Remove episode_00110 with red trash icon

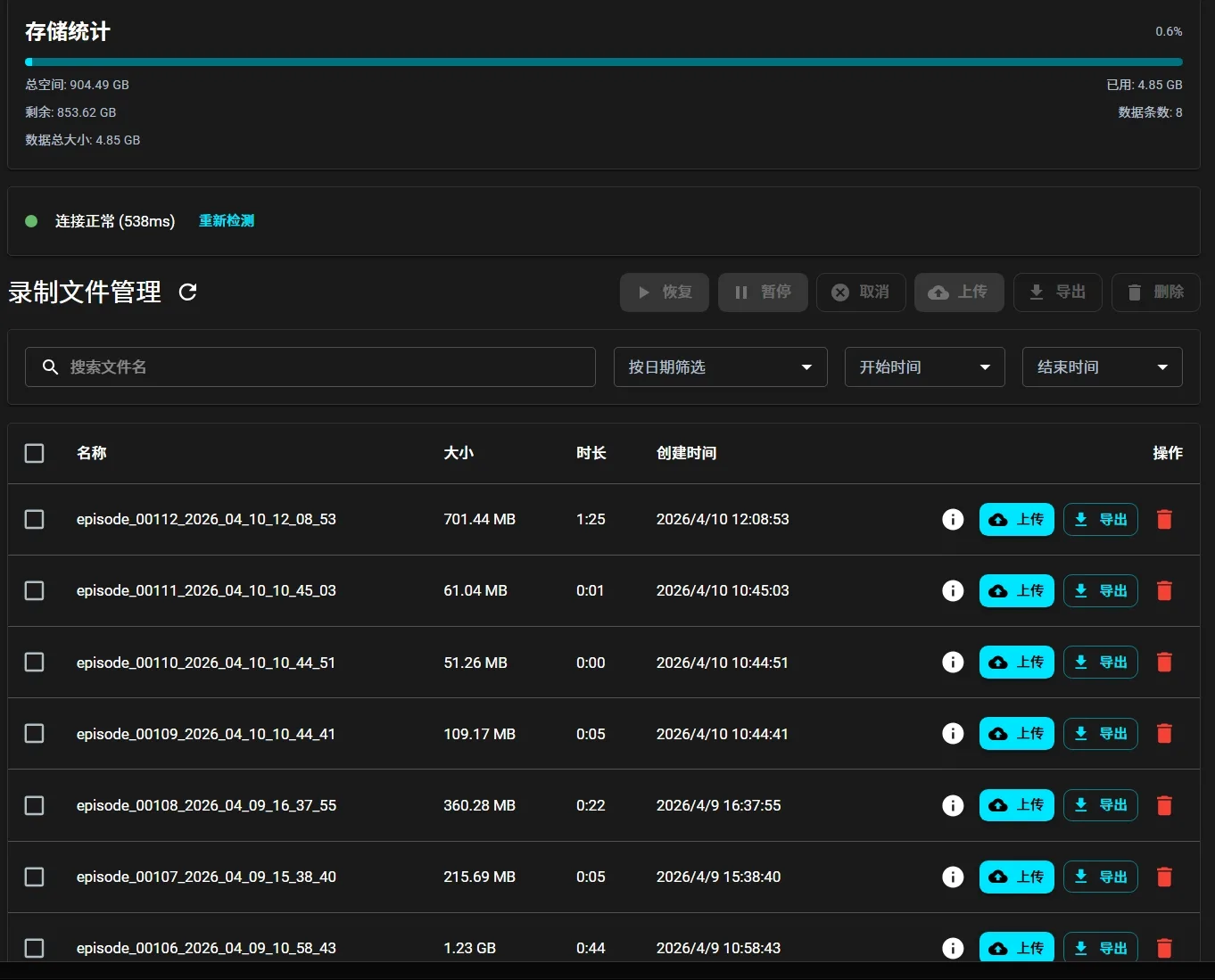click(1164, 662)
